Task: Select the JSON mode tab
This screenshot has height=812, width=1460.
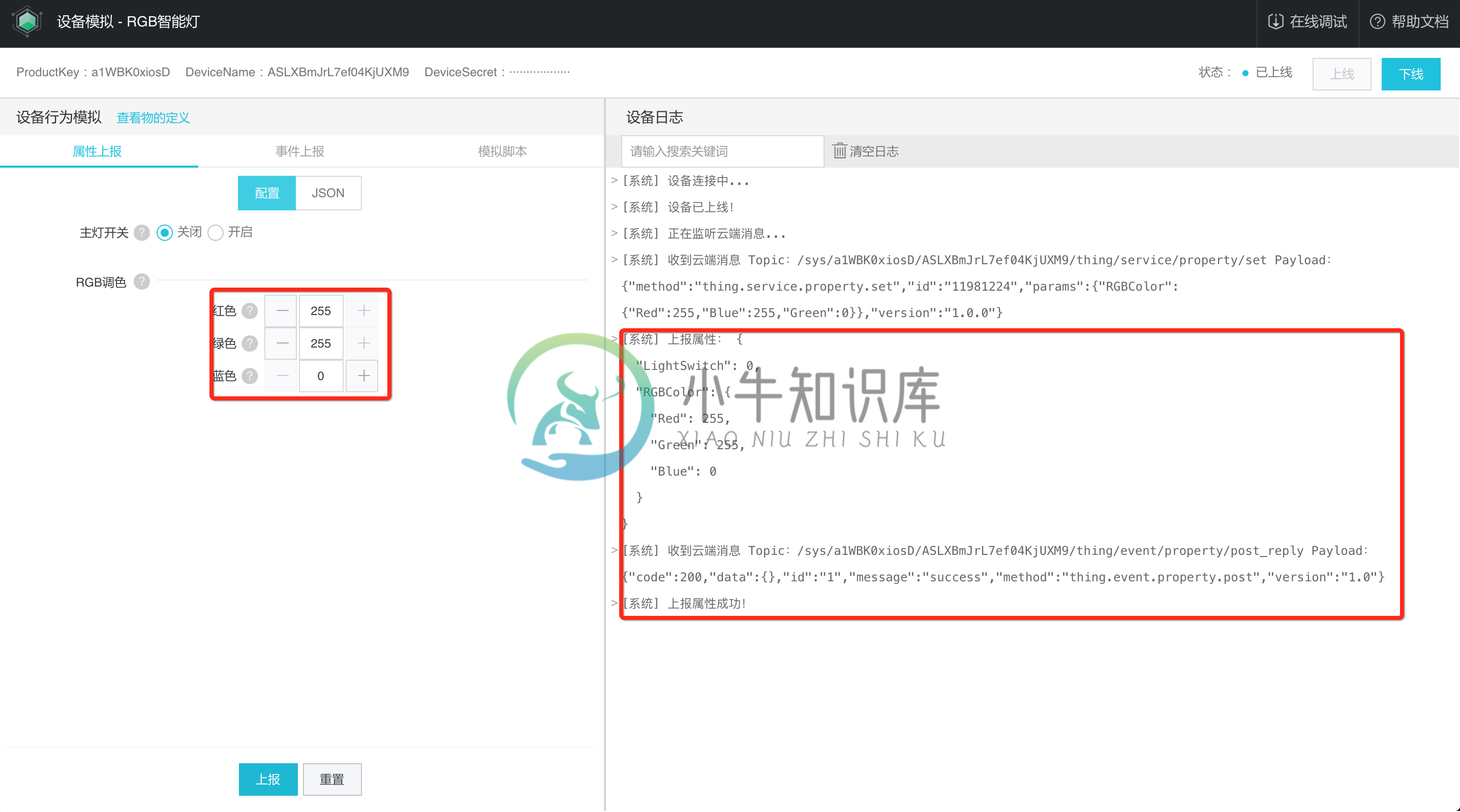Action: [x=328, y=193]
